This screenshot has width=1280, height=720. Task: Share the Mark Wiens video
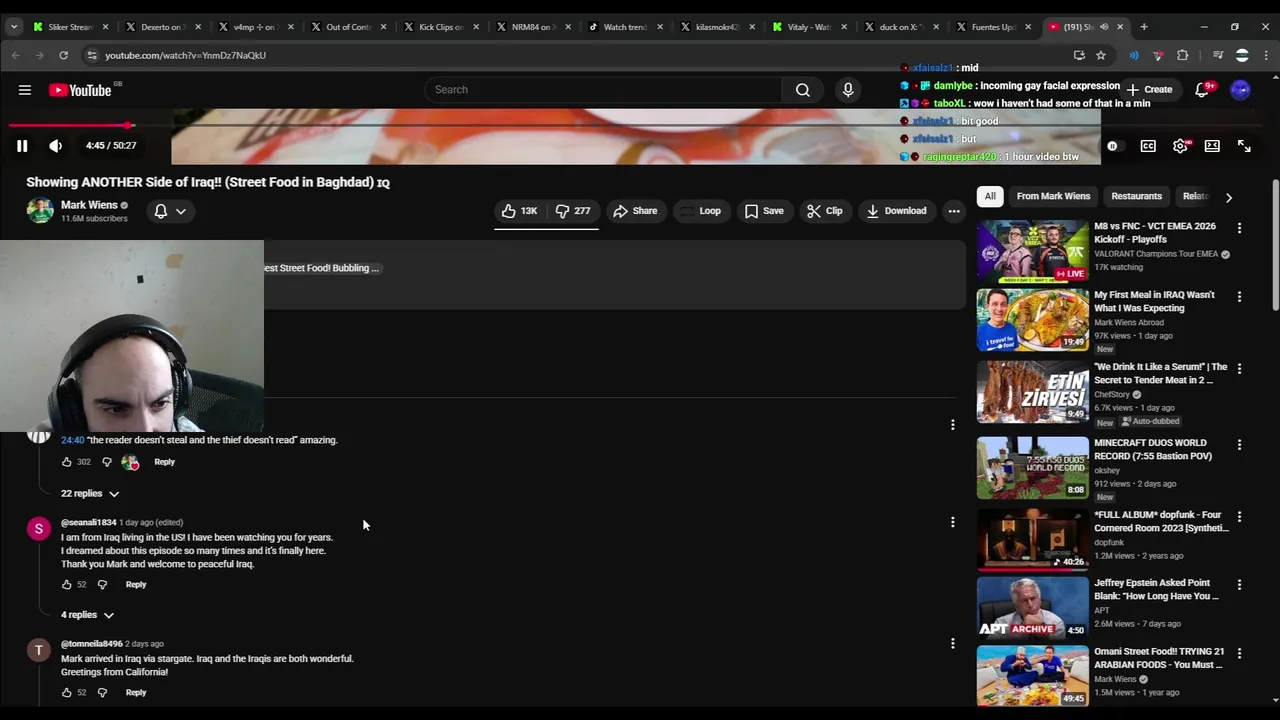point(635,211)
